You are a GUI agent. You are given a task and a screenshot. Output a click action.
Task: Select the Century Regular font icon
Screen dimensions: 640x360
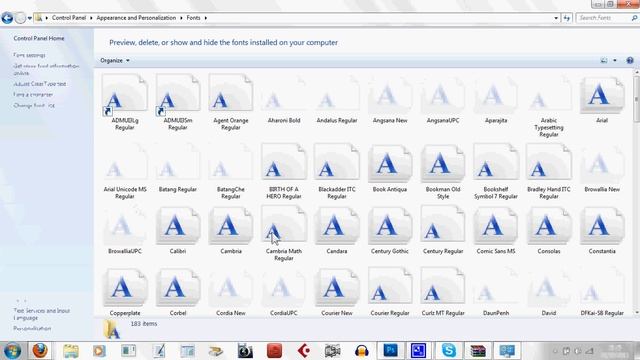click(443, 224)
